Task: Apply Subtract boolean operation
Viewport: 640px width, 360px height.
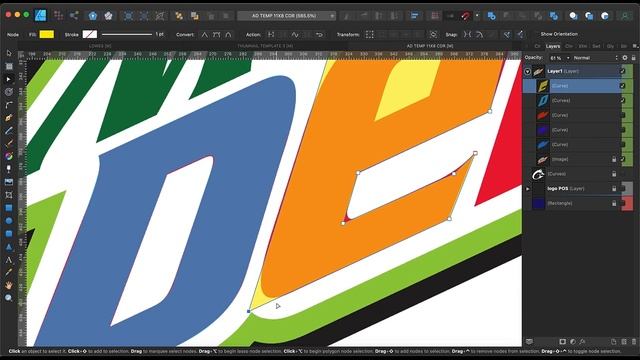Action: [x=507, y=16]
